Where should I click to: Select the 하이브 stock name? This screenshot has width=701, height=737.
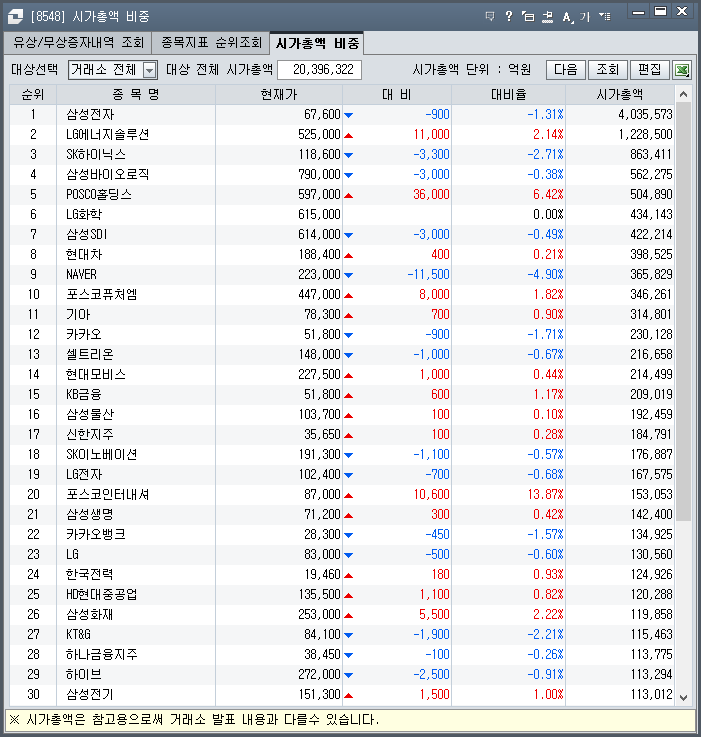(84, 674)
